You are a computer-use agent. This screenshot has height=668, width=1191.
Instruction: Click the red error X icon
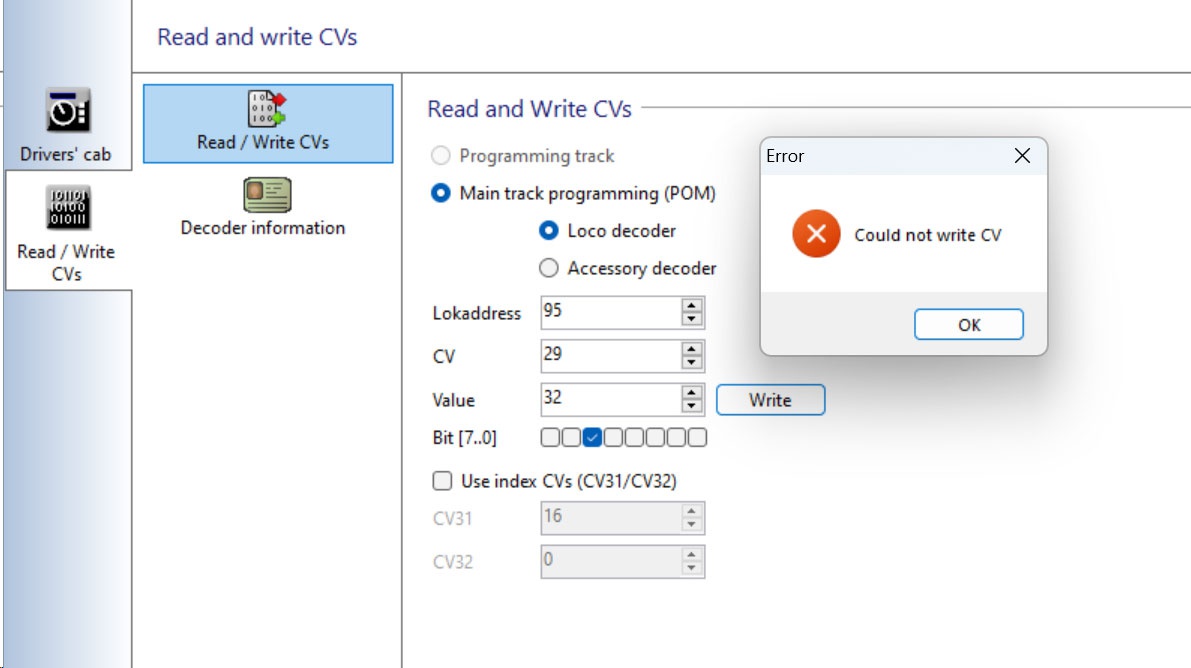816,234
